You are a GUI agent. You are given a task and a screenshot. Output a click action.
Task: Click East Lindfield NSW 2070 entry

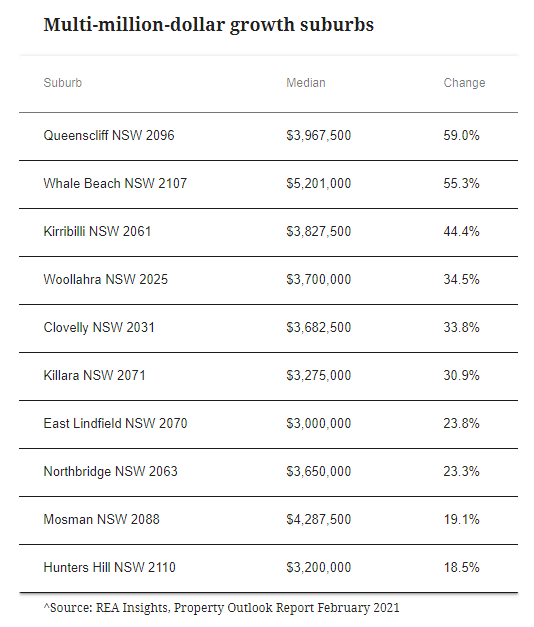tap(115, 423)
